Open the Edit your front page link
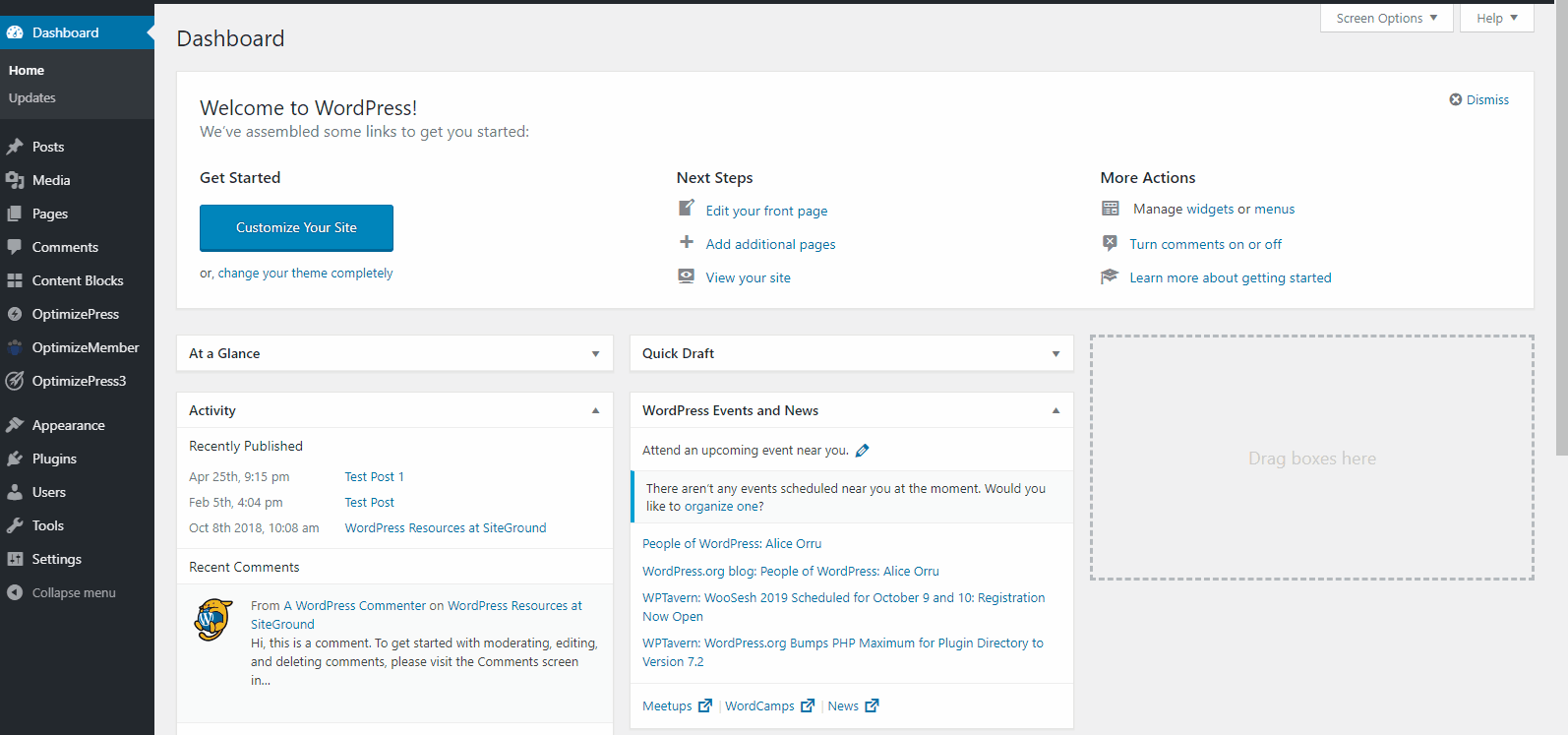The height and width of the screenshot is (735, 1568). click(766, 211)
